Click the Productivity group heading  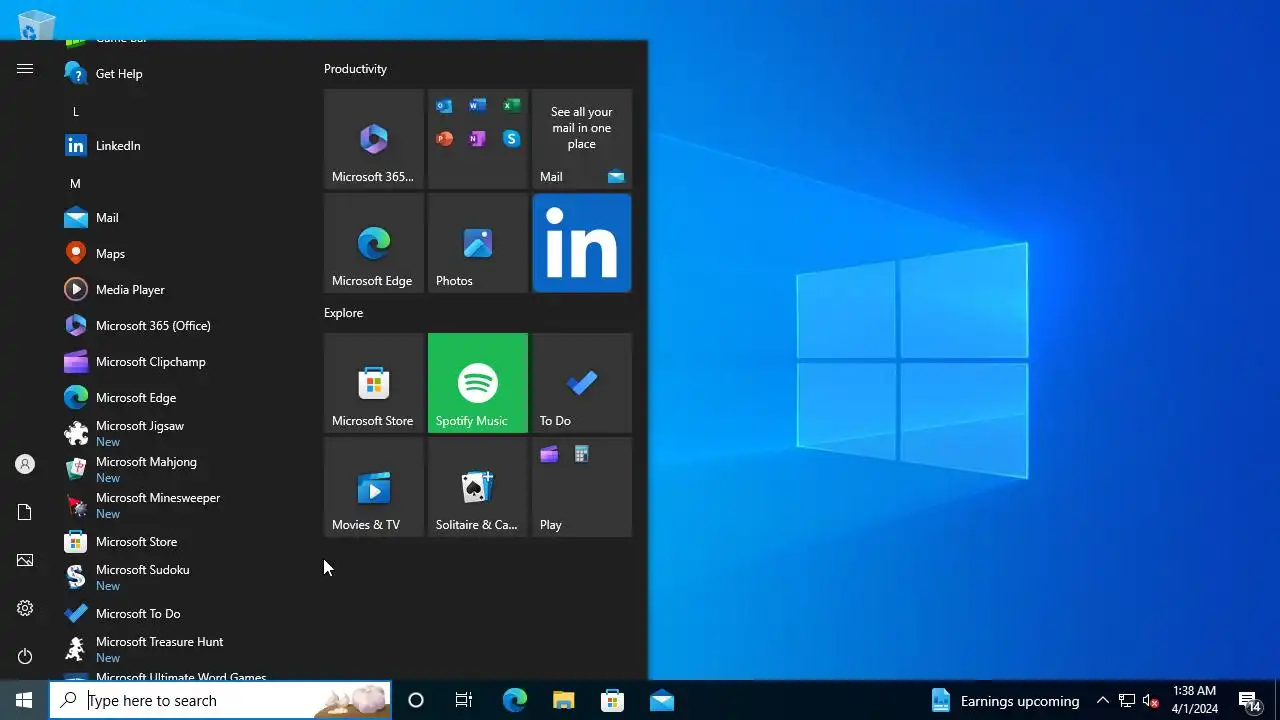355,69
